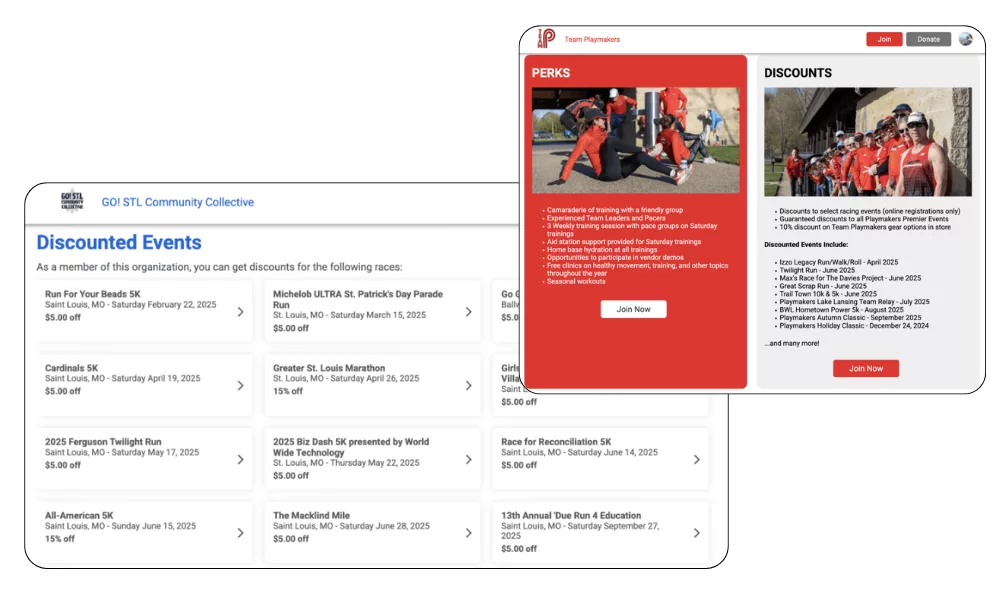Screen dimensions: 1000x600
Task: Click the GO! STL Community Collective logo
Action: pyautogui.click(x=72, y=201)
